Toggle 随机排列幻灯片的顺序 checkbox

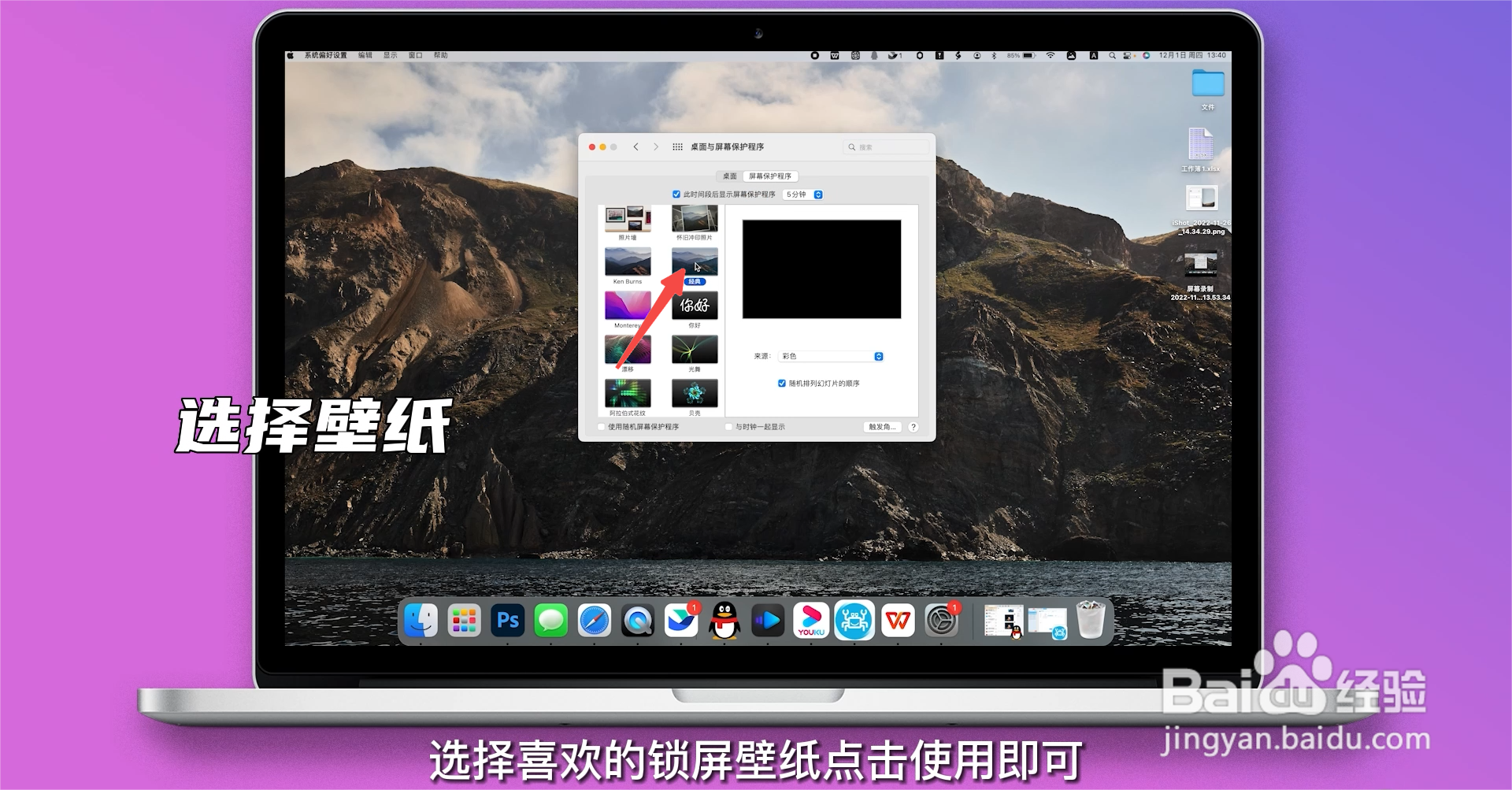click(781, 384)
